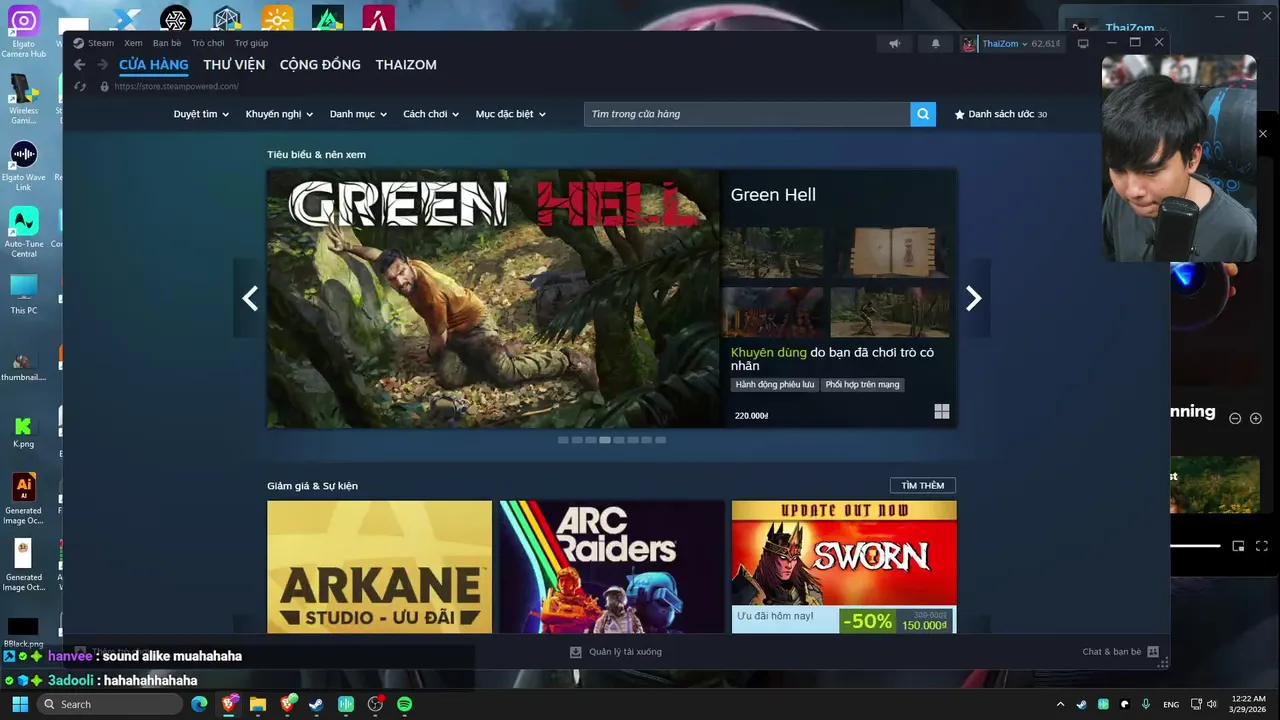
Task: Expand the Duyệt tìm dropdown
Action: pos(201,114)
